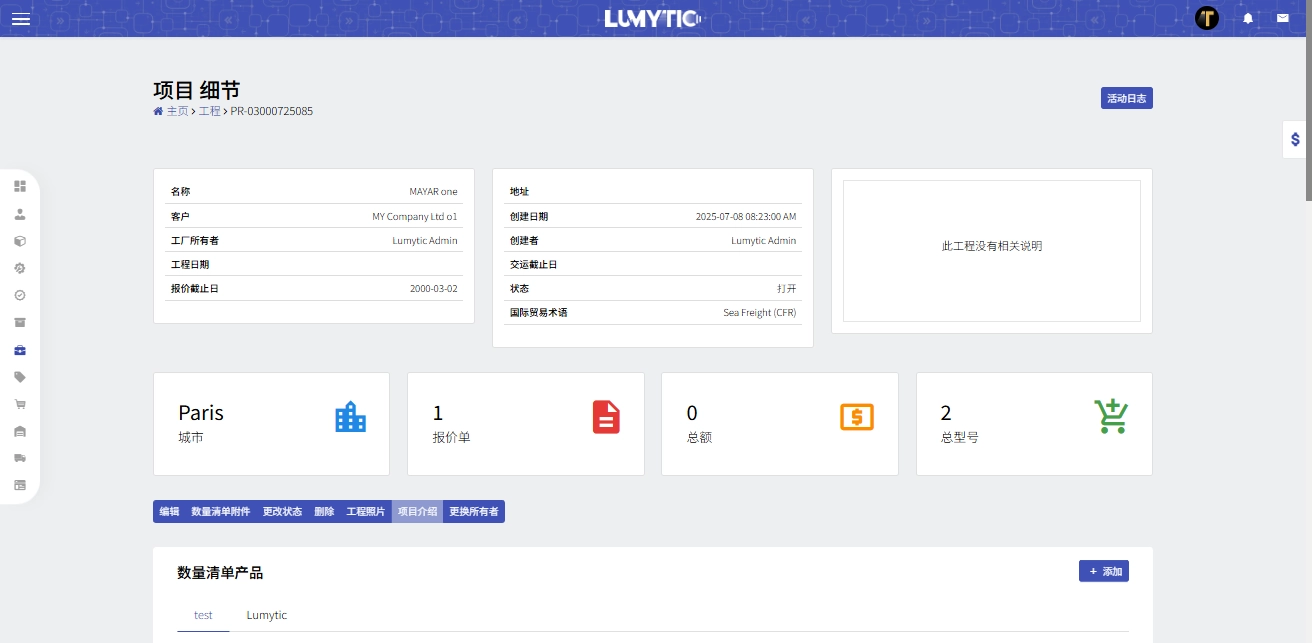The image size is (1312, 643).
Task: Go to 主页 breadcrumb link
Action: [x=176, y=111]
